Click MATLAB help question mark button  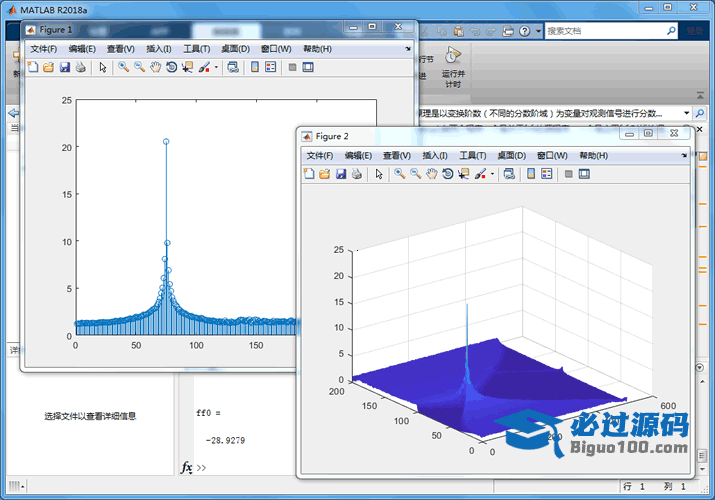(x=525, y=31)
